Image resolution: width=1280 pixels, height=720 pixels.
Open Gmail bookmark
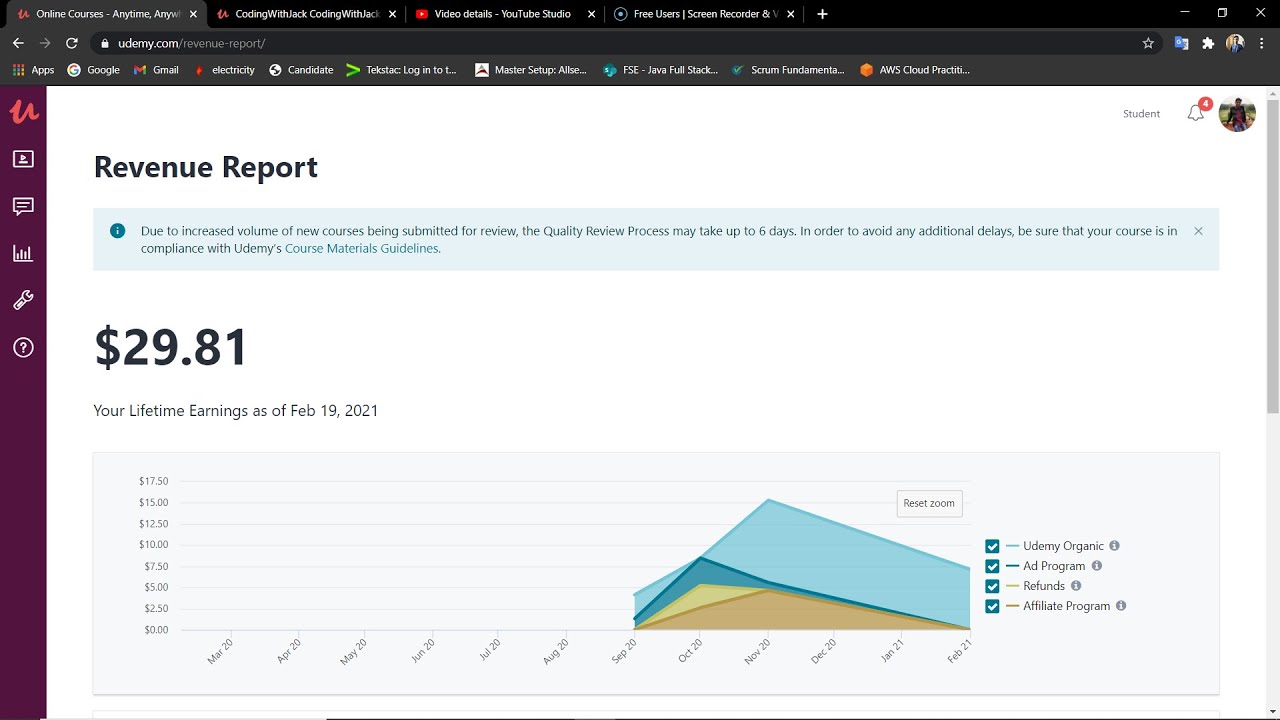pos(156,70)
